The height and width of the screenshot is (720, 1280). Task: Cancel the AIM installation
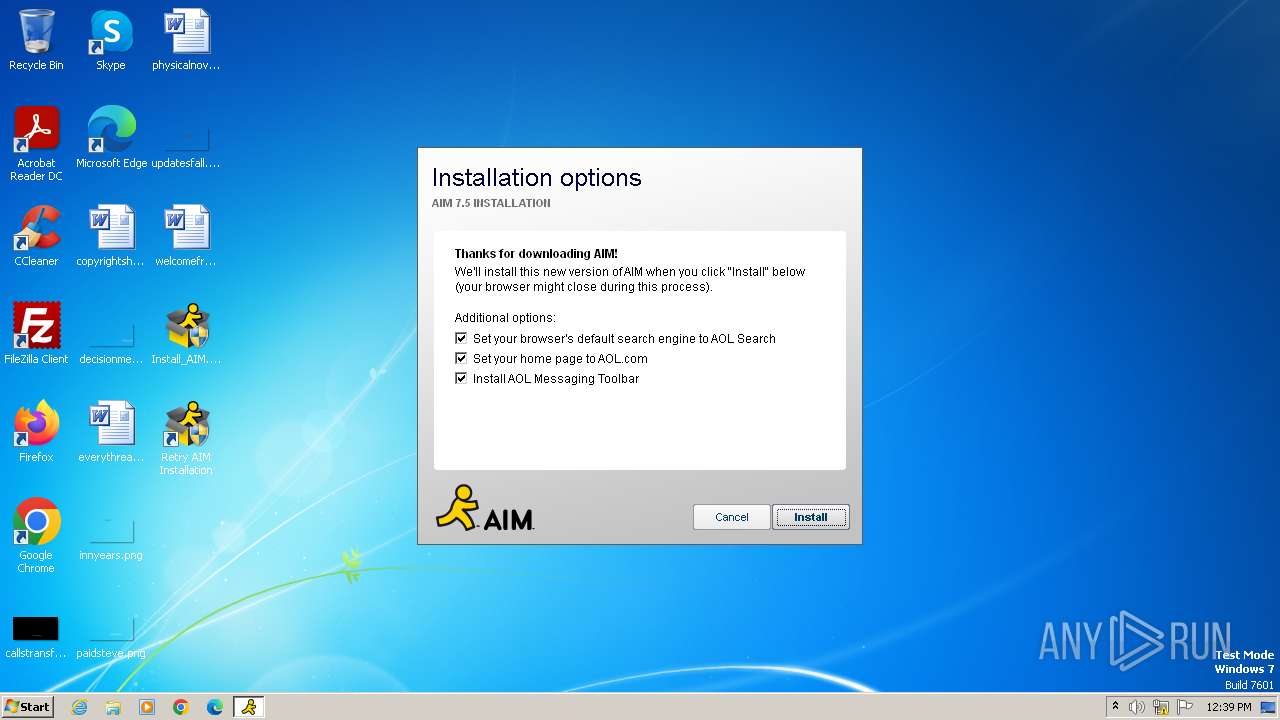coord(731,517)
